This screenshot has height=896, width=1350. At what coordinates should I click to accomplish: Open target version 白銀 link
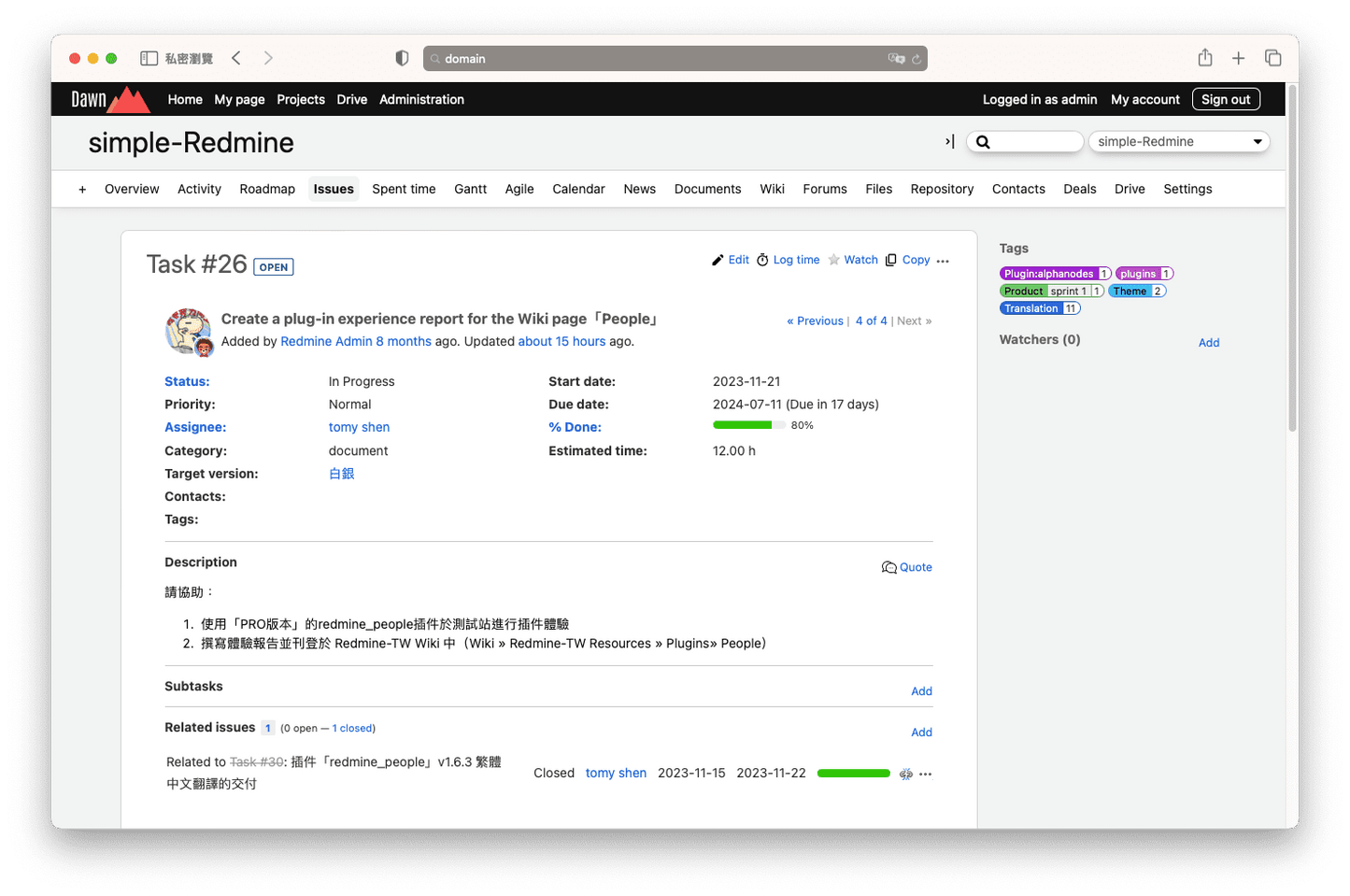point(341,474)
